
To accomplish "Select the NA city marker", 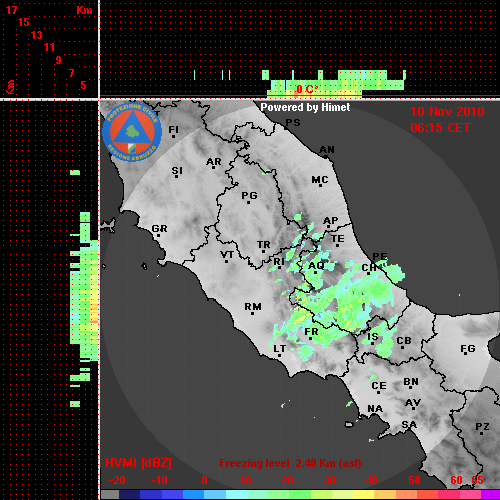I will tap(375, 409).
